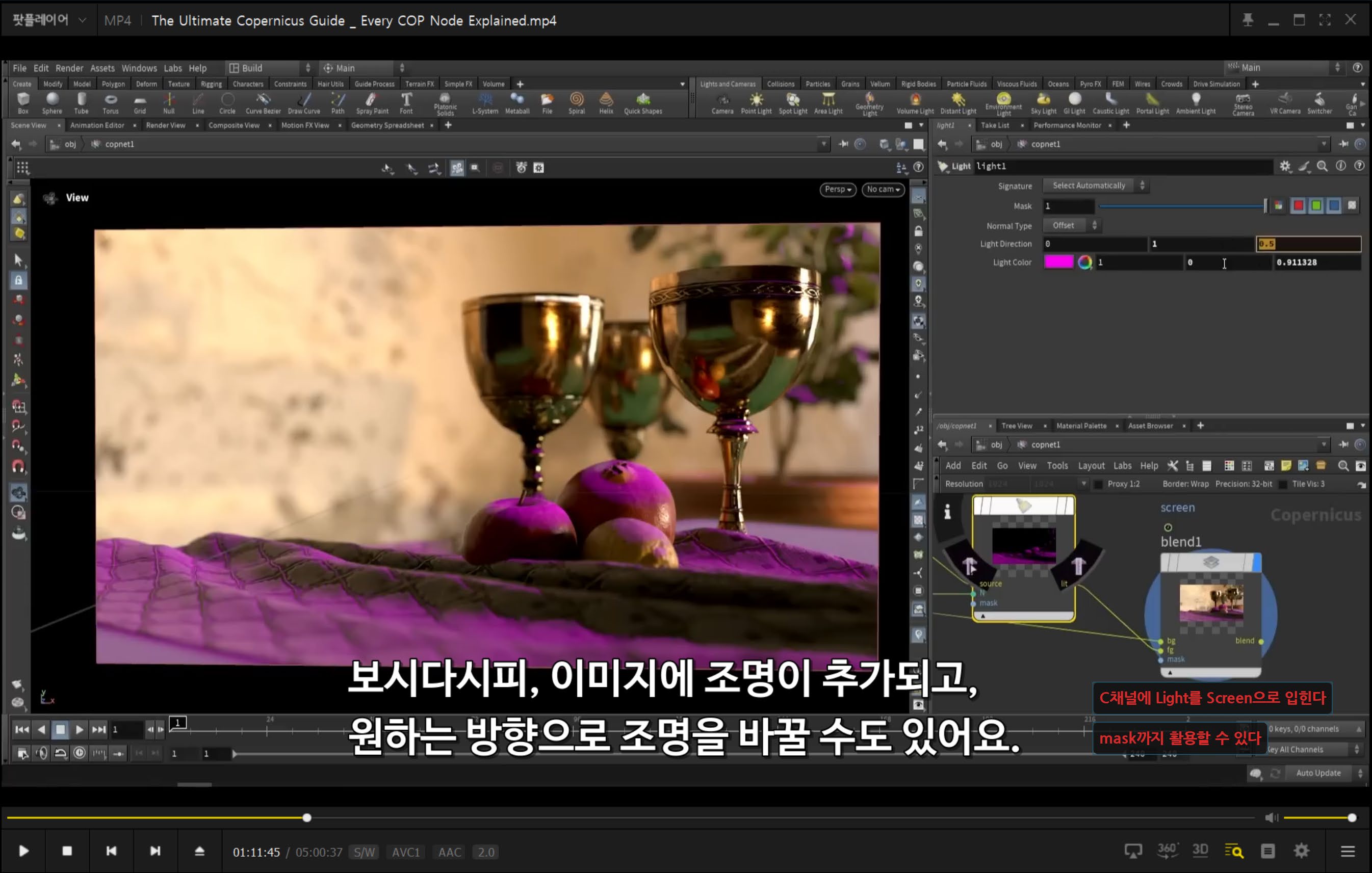The width and height of the screenshot is (1372, 873).
Task: Toggle 3D mode in PotPlayer
Action: (1201, 850)
